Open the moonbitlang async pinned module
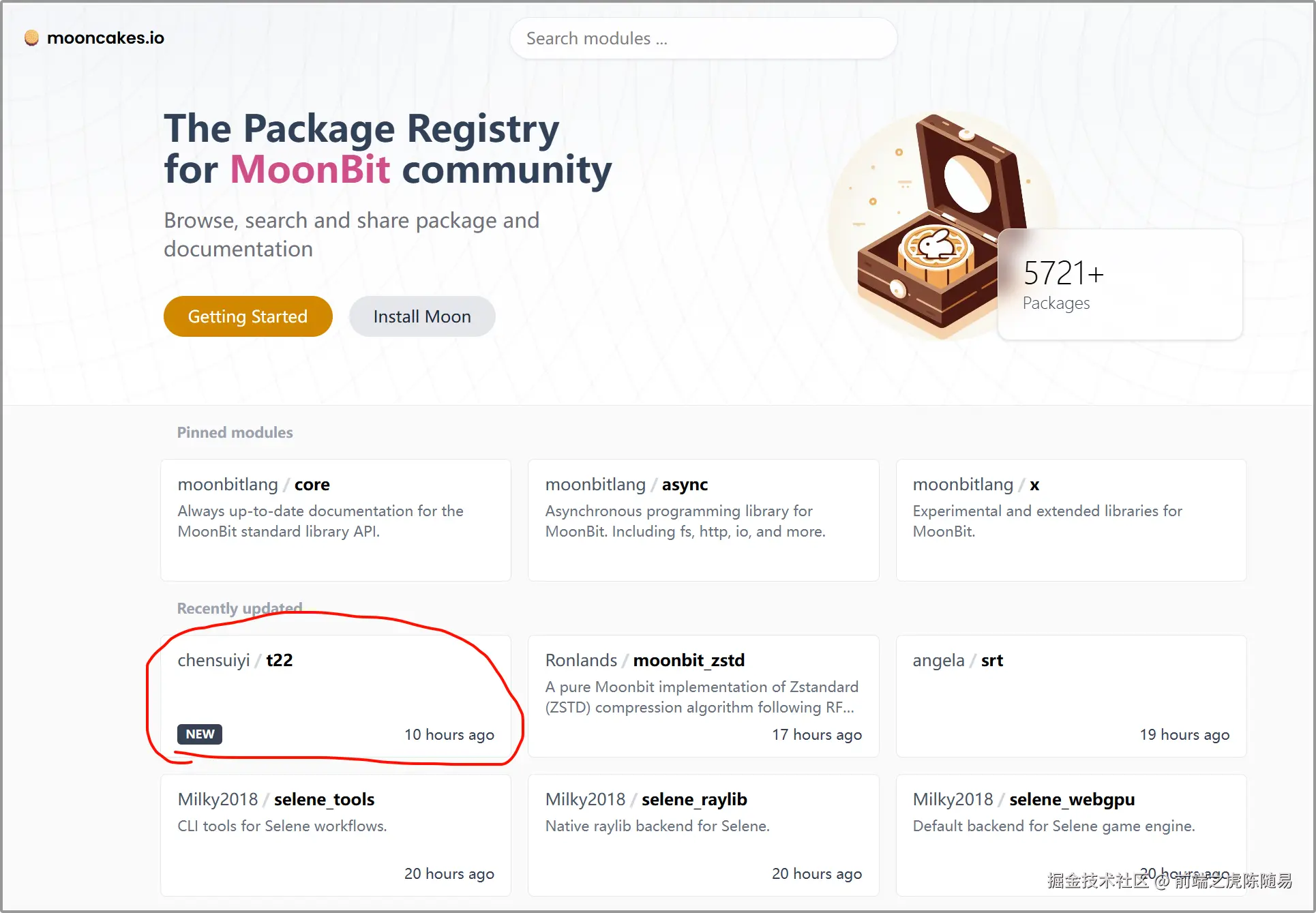The image size is (1316, 913). pos(703,520)
